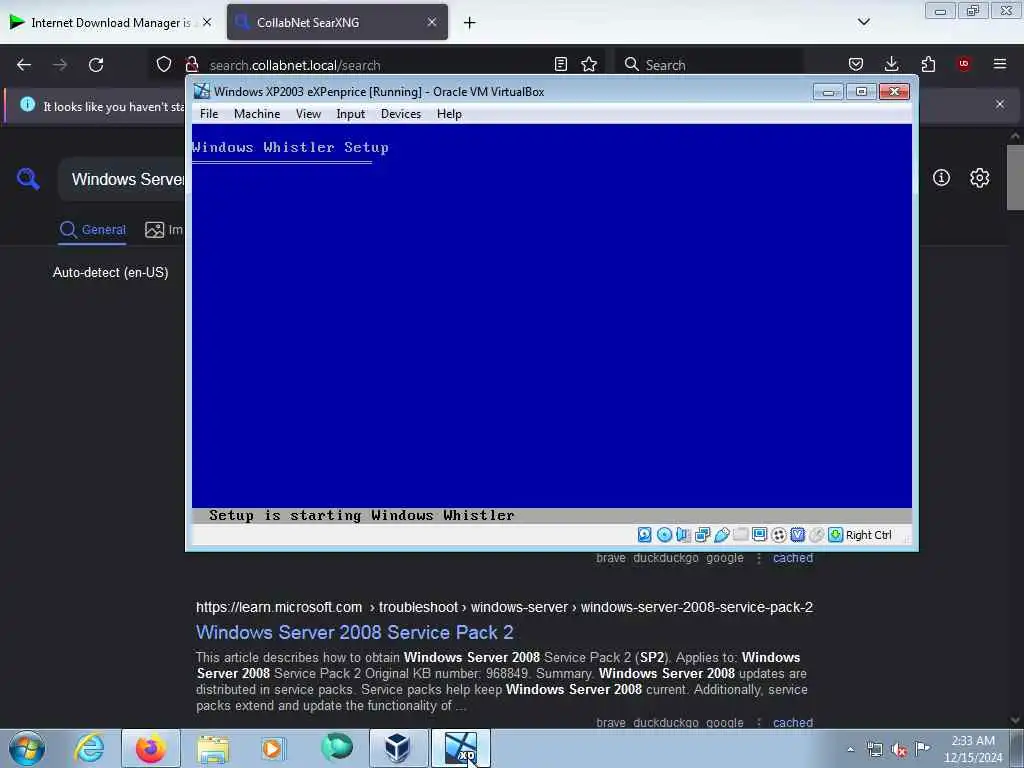Close the CollabNet SearXNG tab

coord(432,22)
